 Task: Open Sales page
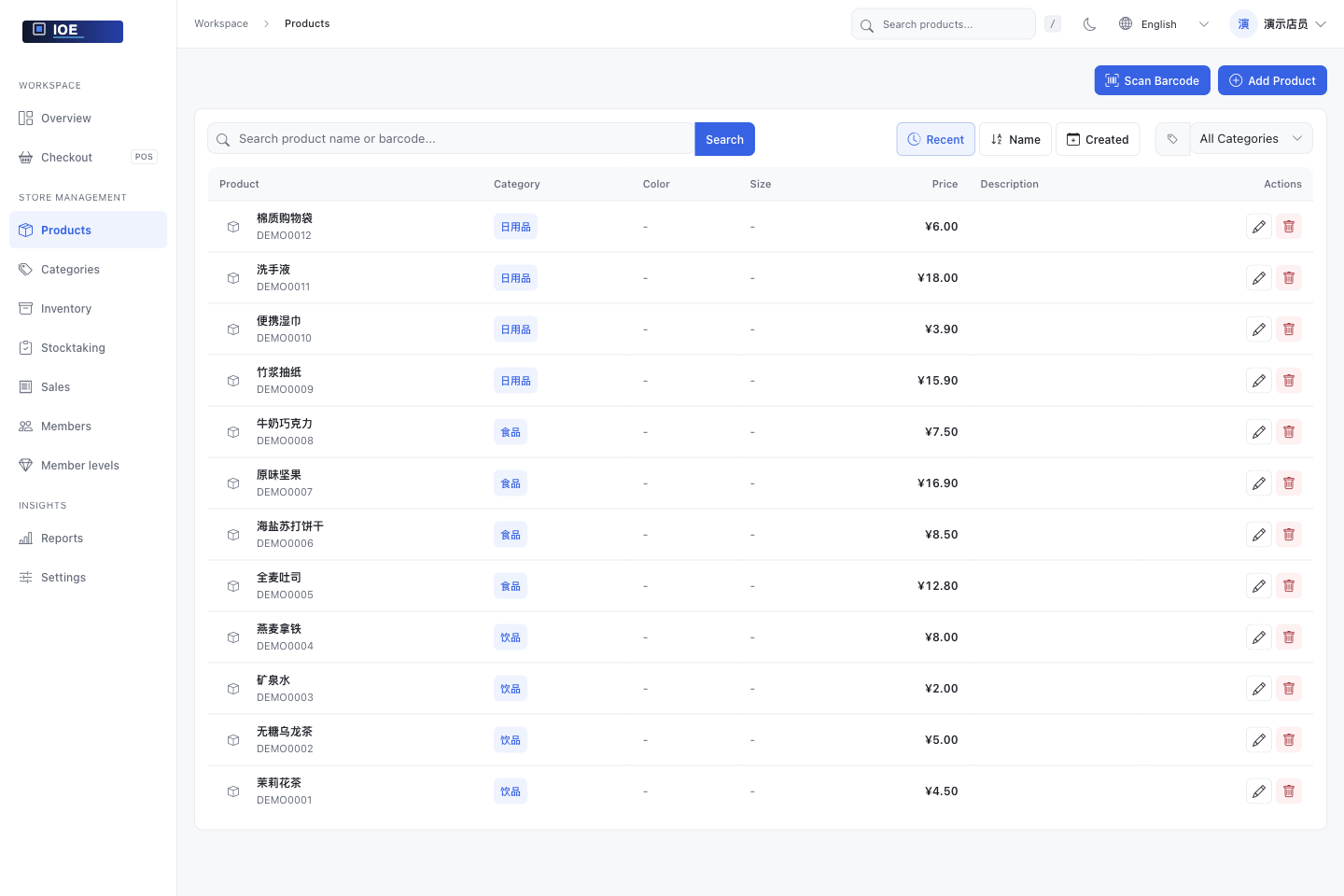(x=88, y=387)
